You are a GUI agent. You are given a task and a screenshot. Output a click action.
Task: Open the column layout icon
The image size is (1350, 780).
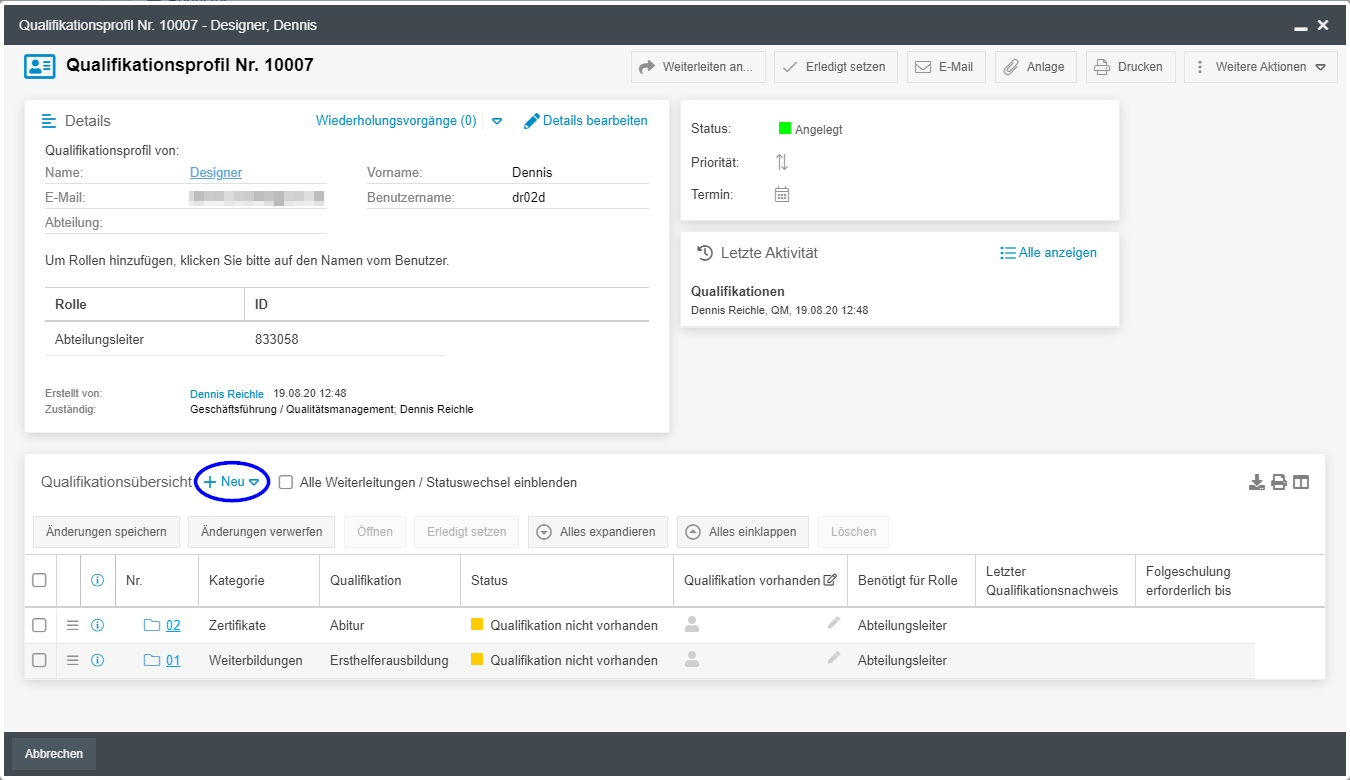(x=1301, y=483)
